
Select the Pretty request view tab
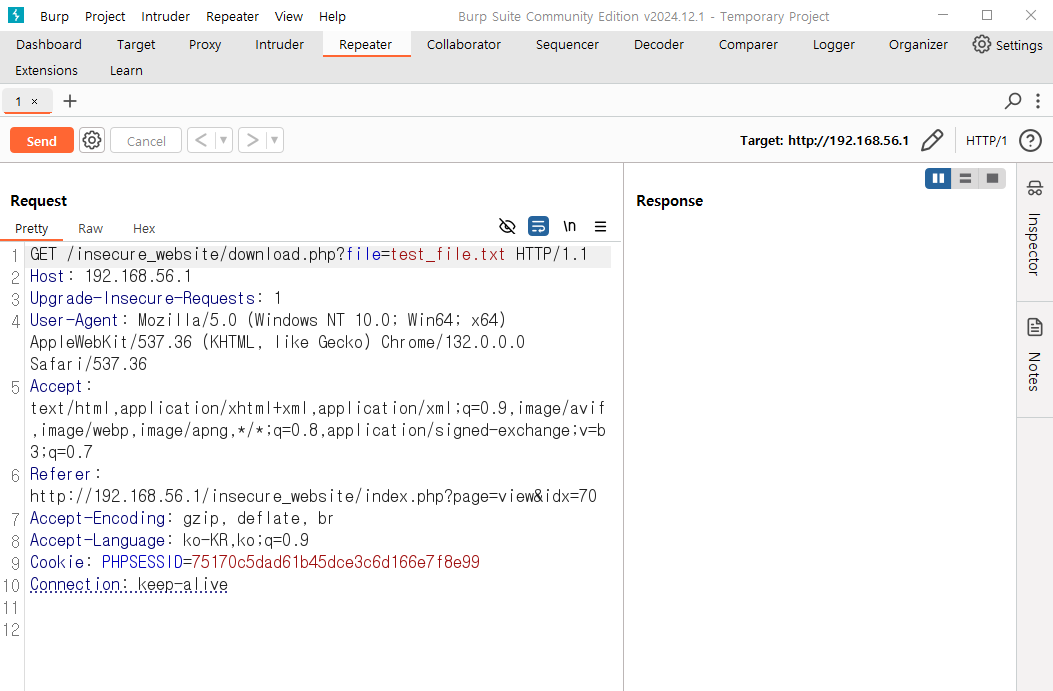point(32,228)
